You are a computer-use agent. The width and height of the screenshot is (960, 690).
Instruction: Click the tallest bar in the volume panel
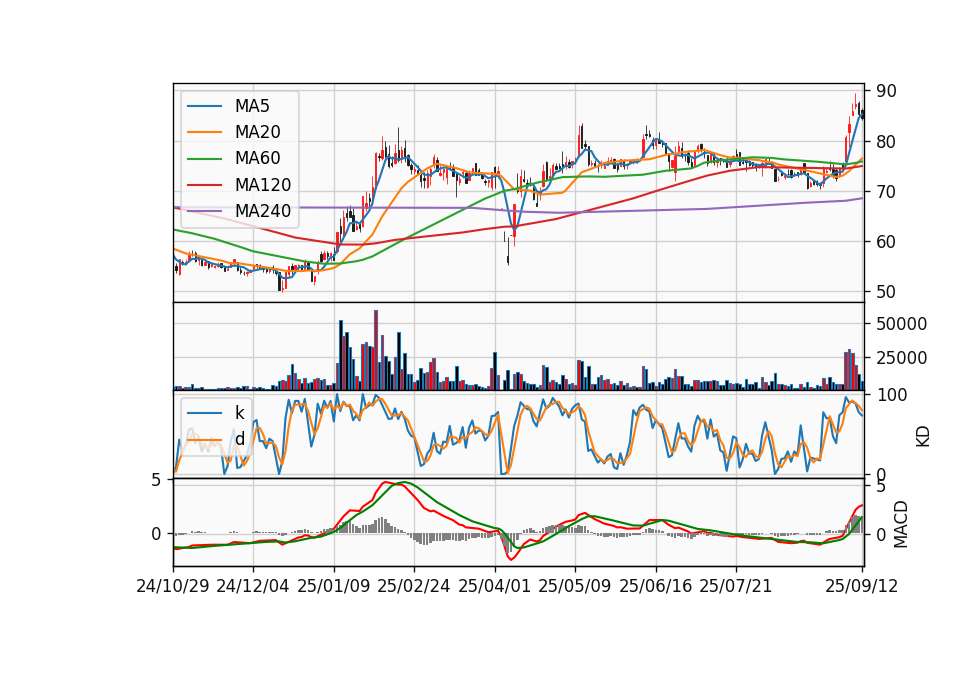click(376, 350)
